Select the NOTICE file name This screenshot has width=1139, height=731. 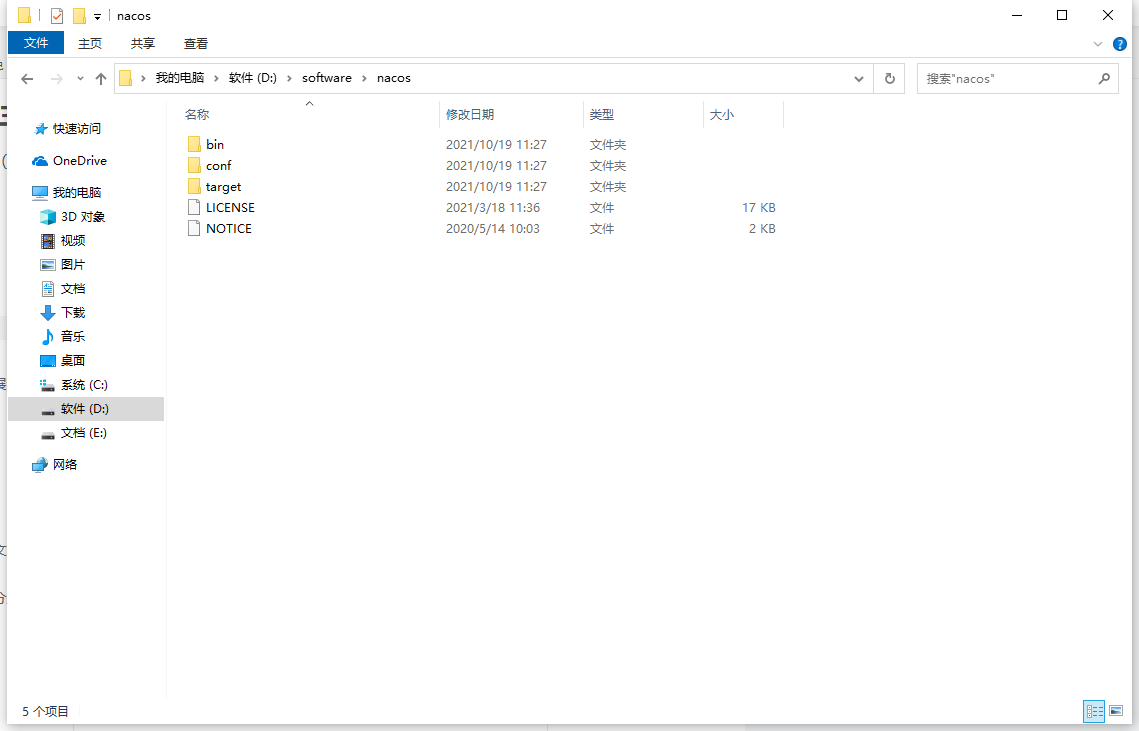tap(229, 229)
